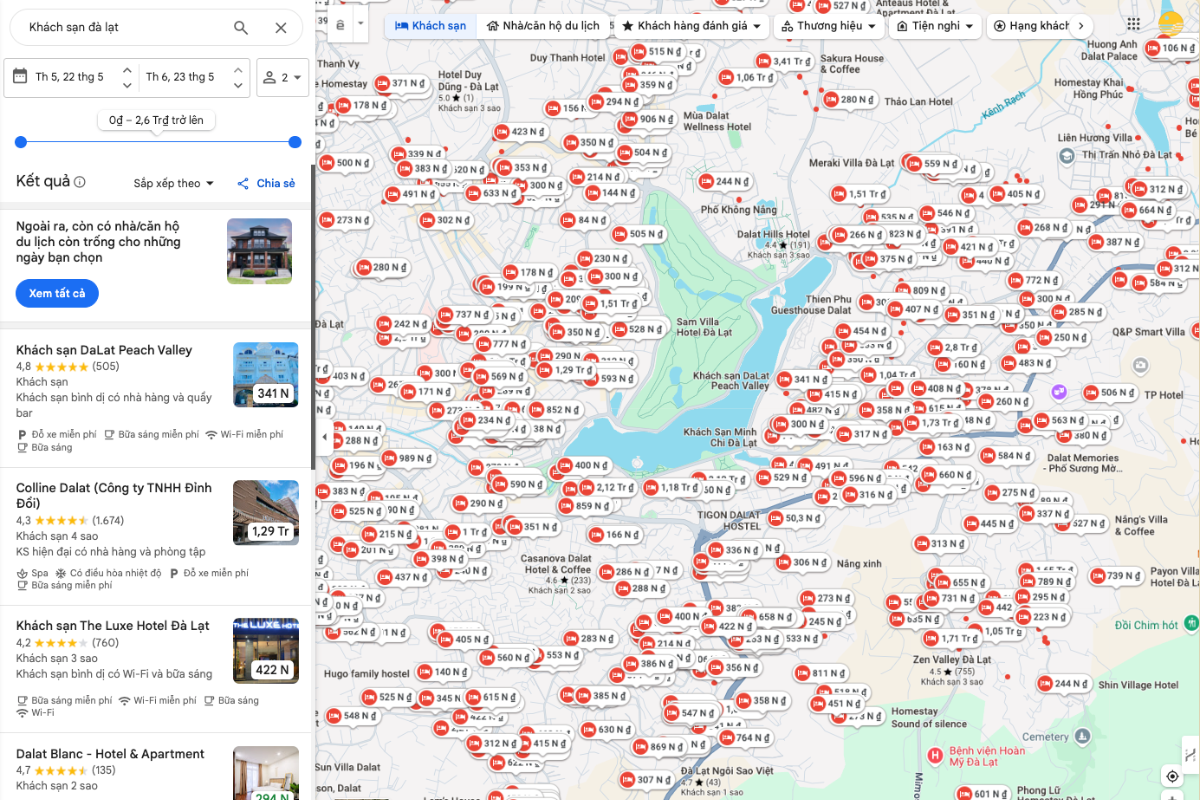Click the Bệnh viện Hoàn Mỹ hospital marker
The width and height of the screenshot is (1200, 800).
coord(935,754)
